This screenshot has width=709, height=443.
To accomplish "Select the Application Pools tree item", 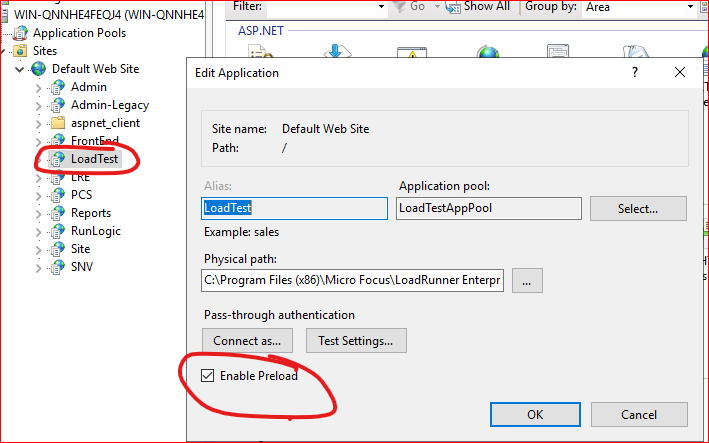I will [x=79, y=33].
